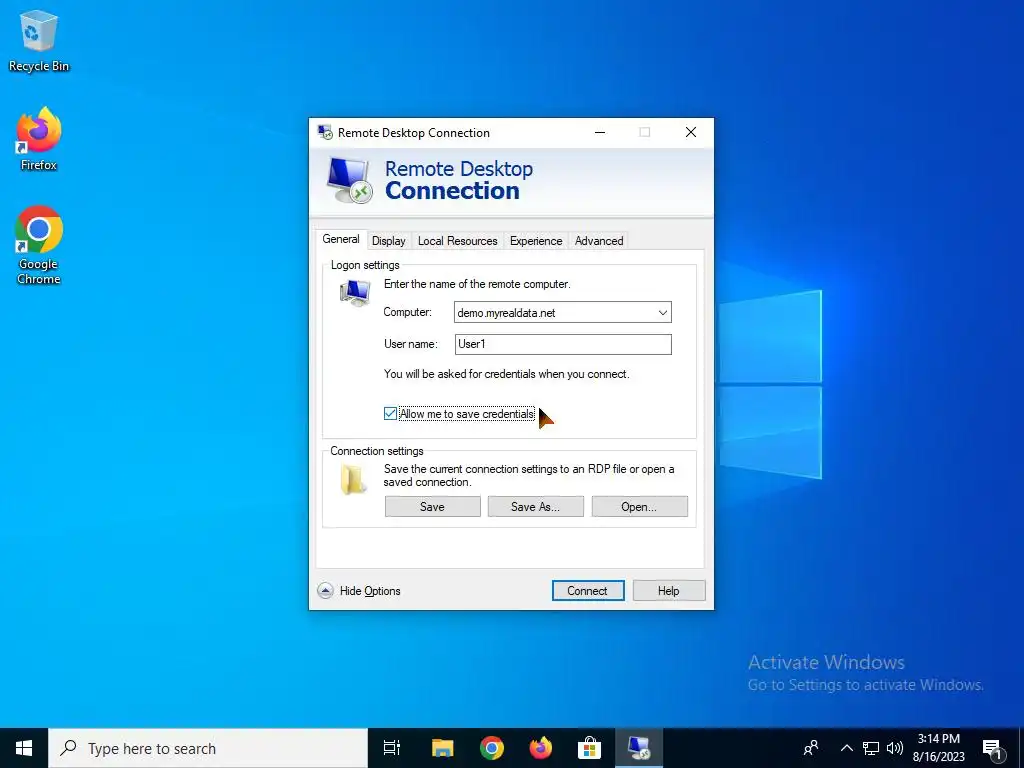Expand the Computer dropdown list

[662, 312]
